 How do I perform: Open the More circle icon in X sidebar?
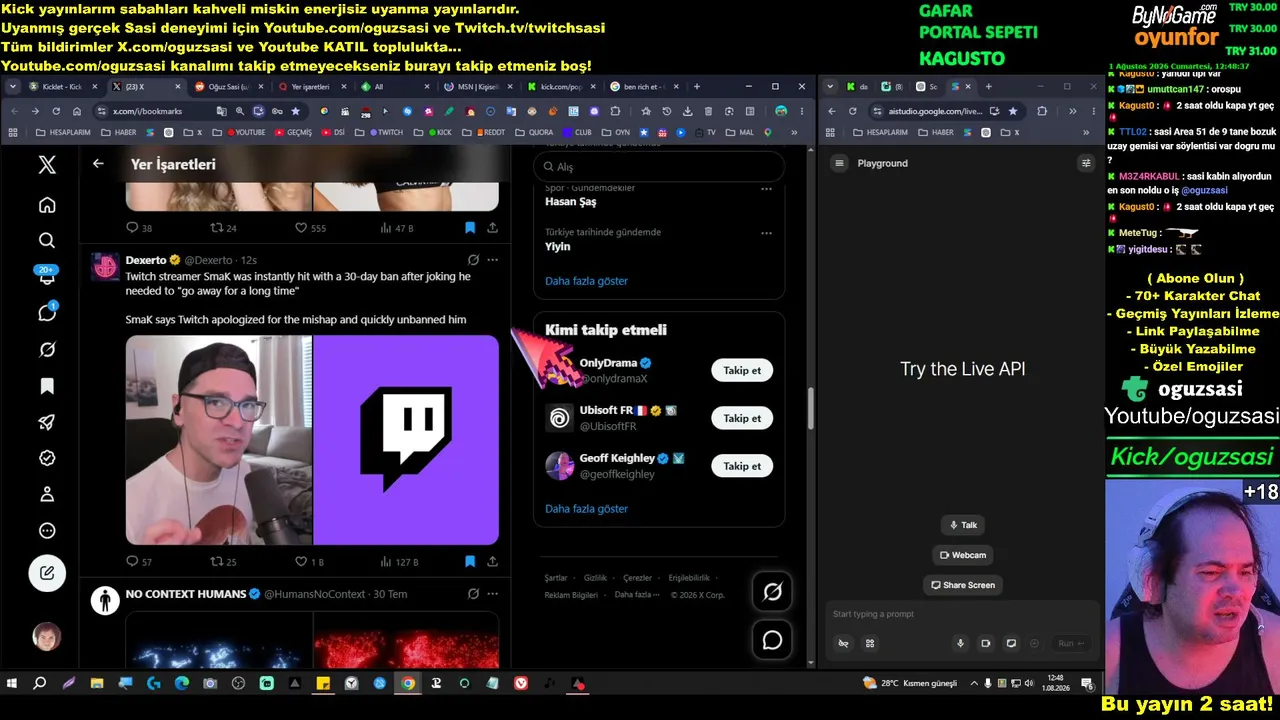click(47, 531)
